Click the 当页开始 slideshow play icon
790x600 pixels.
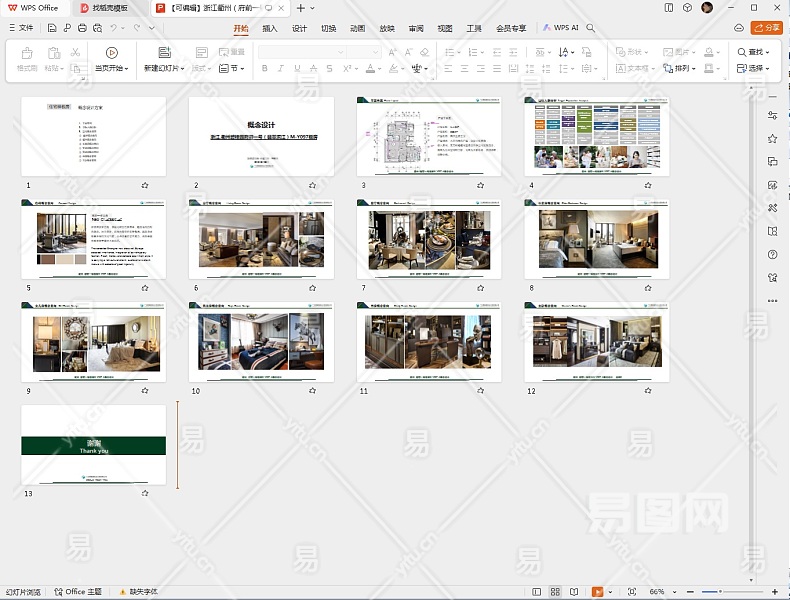pyautogui.click(x=111, y=52)
